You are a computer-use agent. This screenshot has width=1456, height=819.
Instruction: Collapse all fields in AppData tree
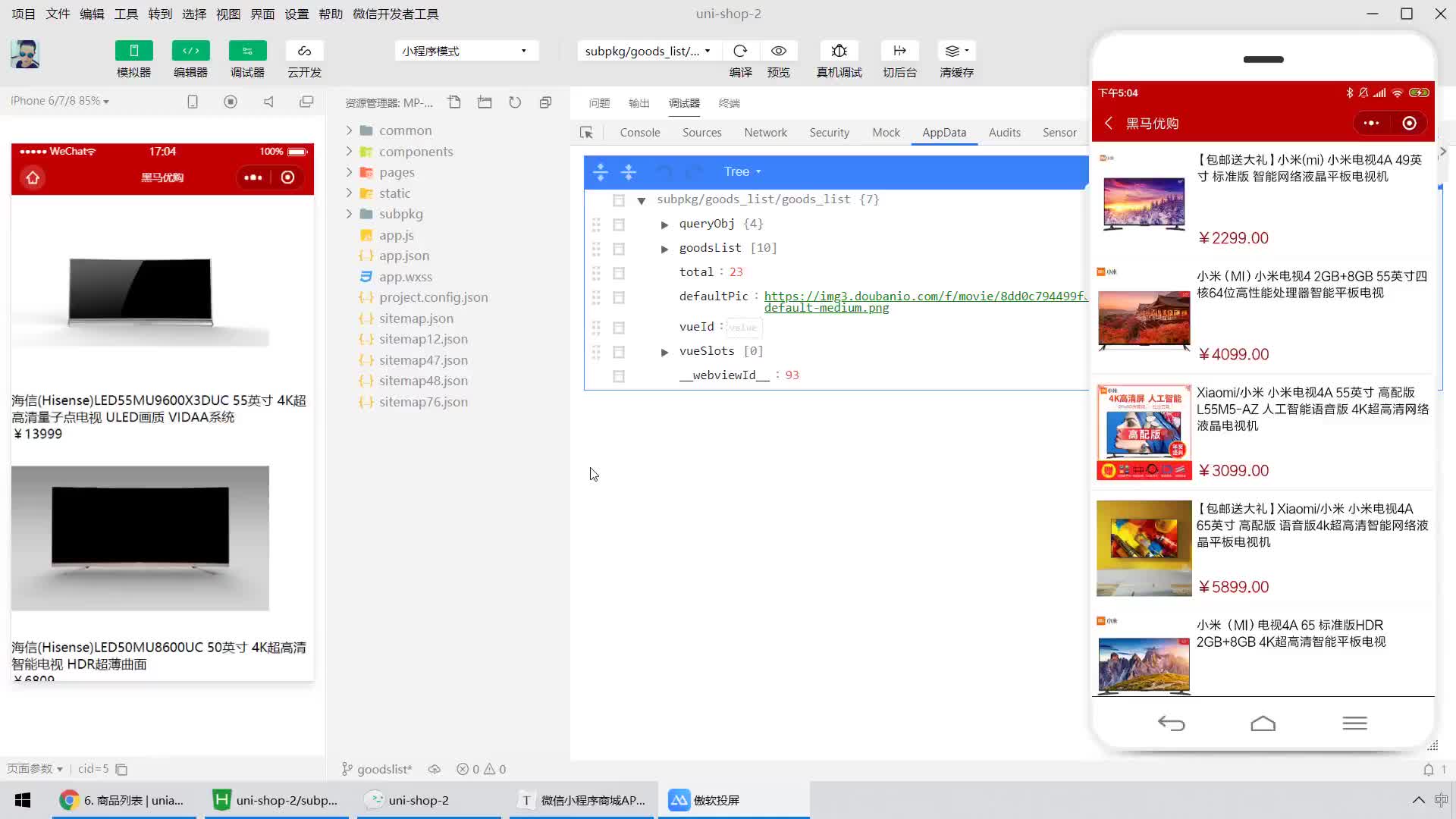tap(628, 172)
